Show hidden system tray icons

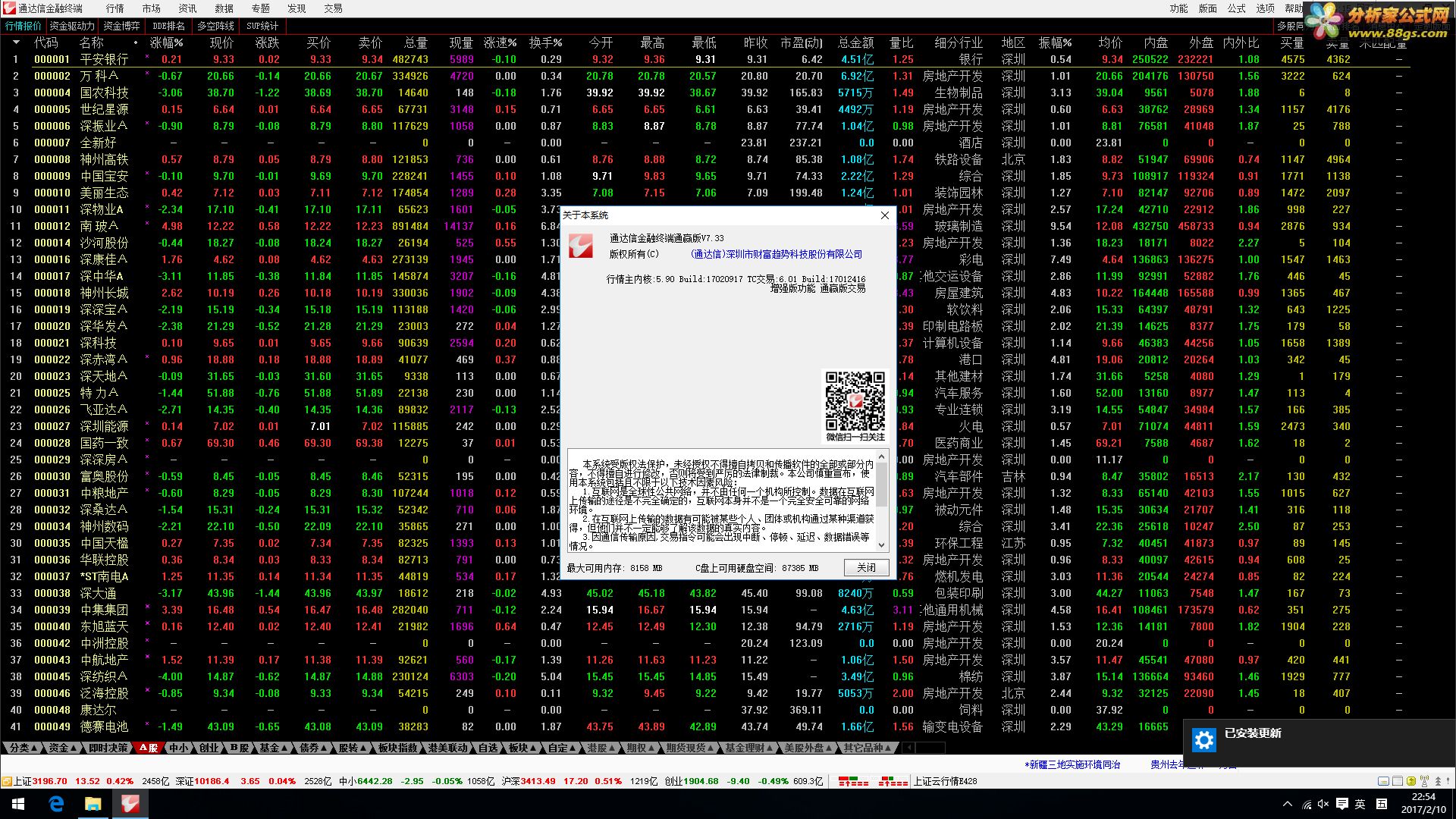click(1288, 804)
